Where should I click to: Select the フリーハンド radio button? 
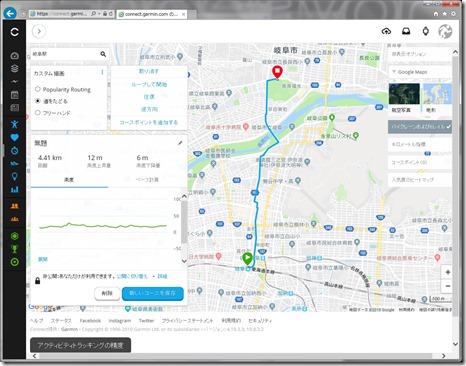(x=38, y=113)
